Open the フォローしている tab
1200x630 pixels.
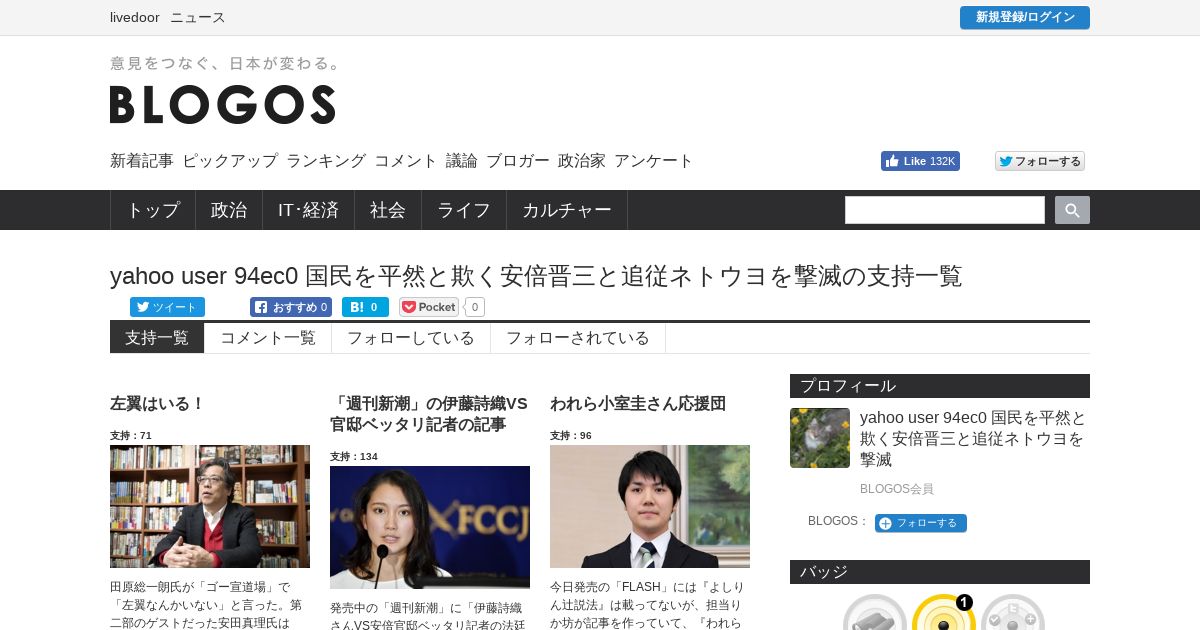pos(411,338)
